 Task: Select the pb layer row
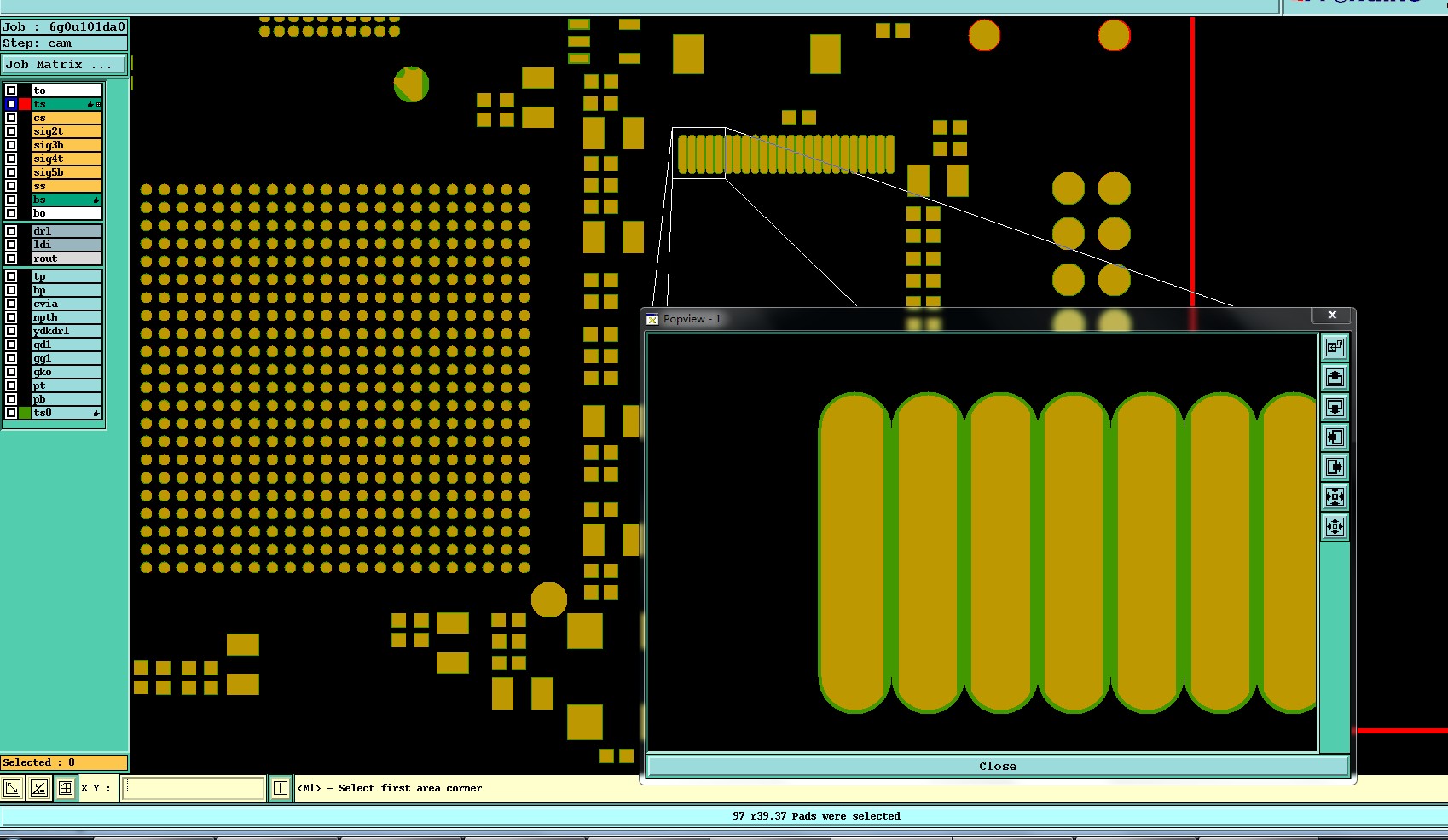pos(67,399)
